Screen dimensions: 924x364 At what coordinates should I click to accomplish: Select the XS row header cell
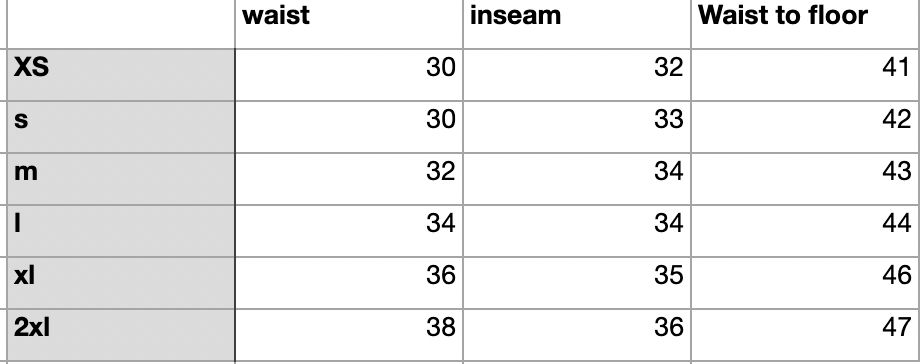click(x=121, y=75)
